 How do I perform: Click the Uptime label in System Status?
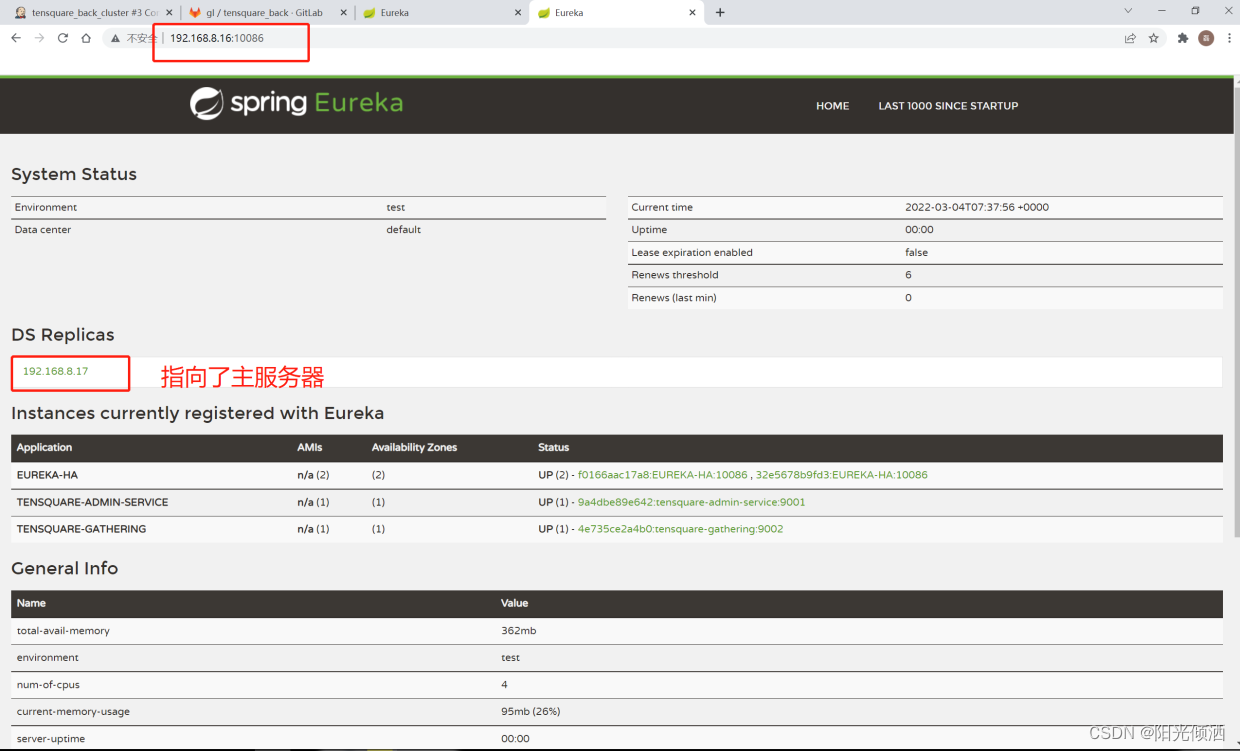click(x=649, y=230)
